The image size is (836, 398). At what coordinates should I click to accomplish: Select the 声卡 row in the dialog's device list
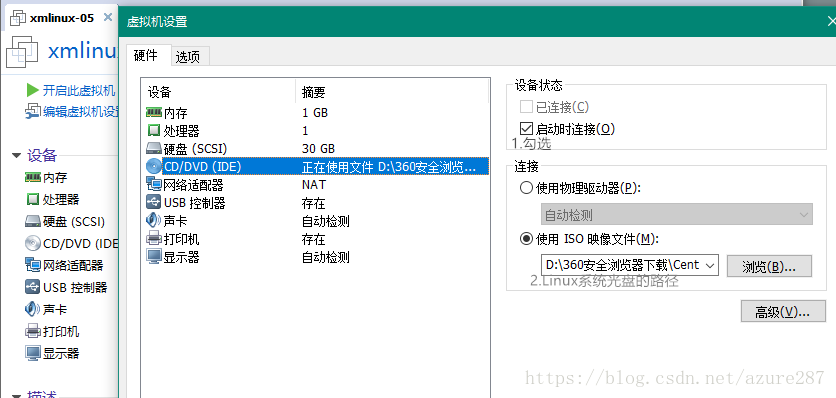pos(316,221)
